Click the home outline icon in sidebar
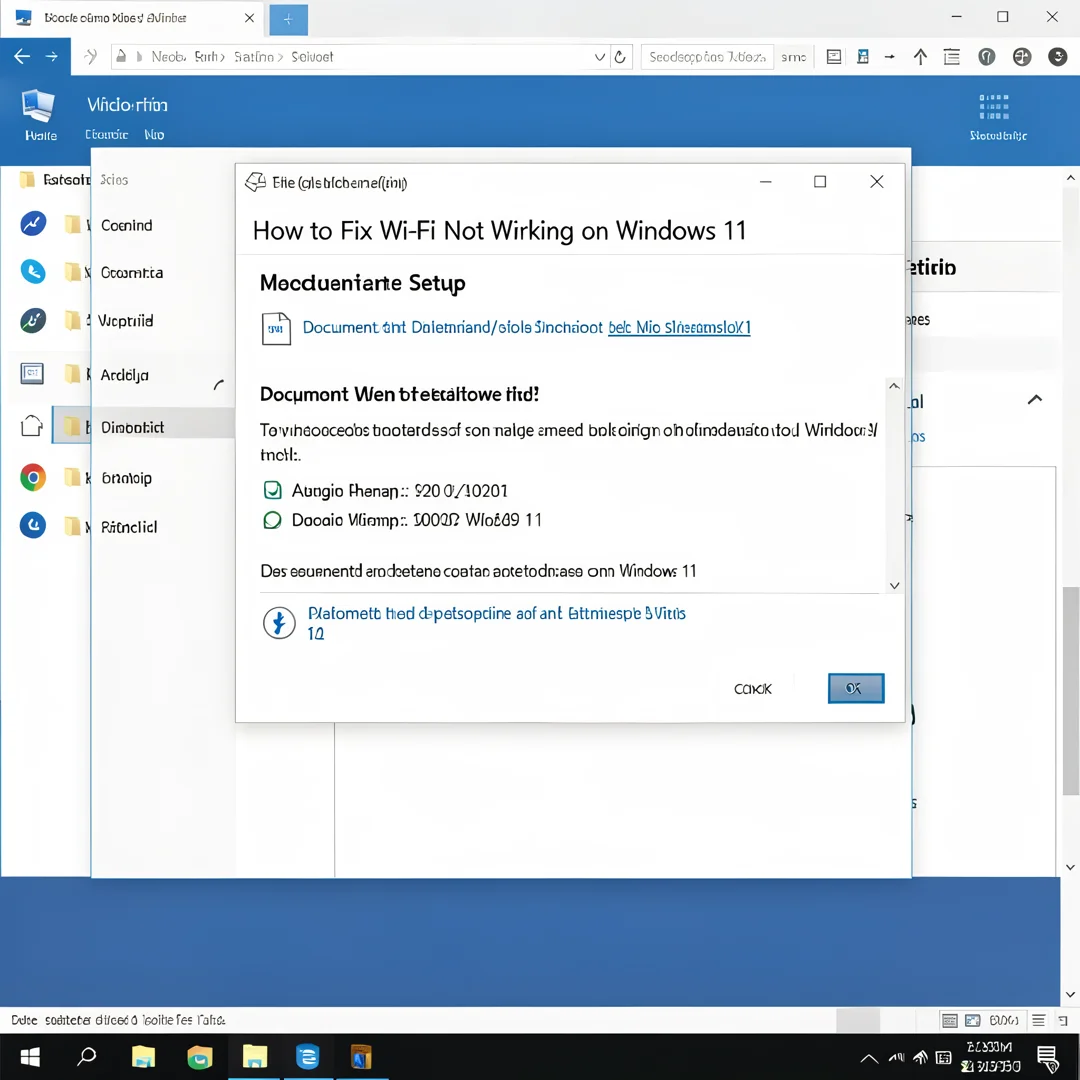Screen dimensions: 1080x1080 [32, 426]
